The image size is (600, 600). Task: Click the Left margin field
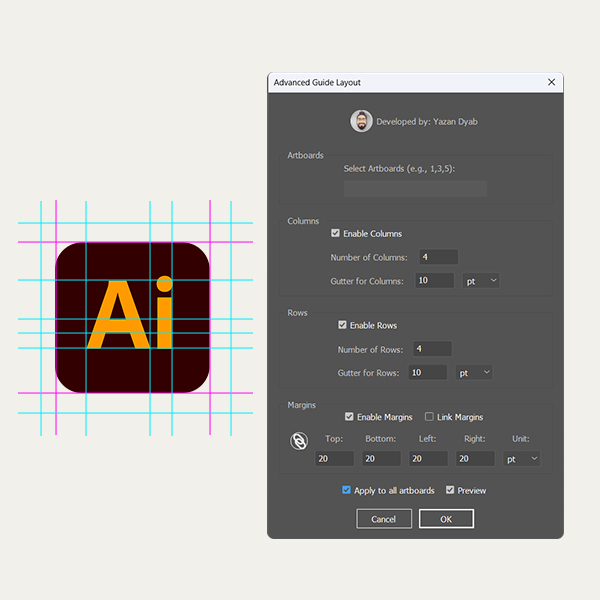[428, 459]
